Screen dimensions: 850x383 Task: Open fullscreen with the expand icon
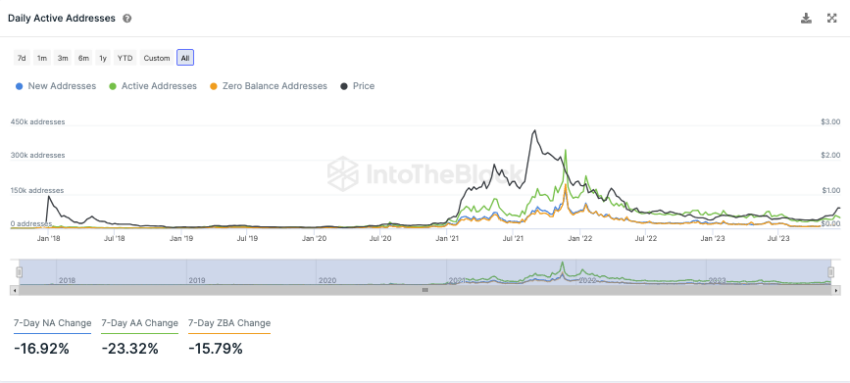coord(832,18)
